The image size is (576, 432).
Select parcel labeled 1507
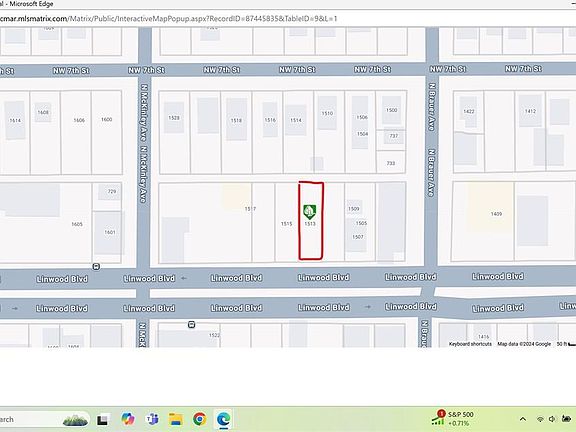click(x=358, y=237)
